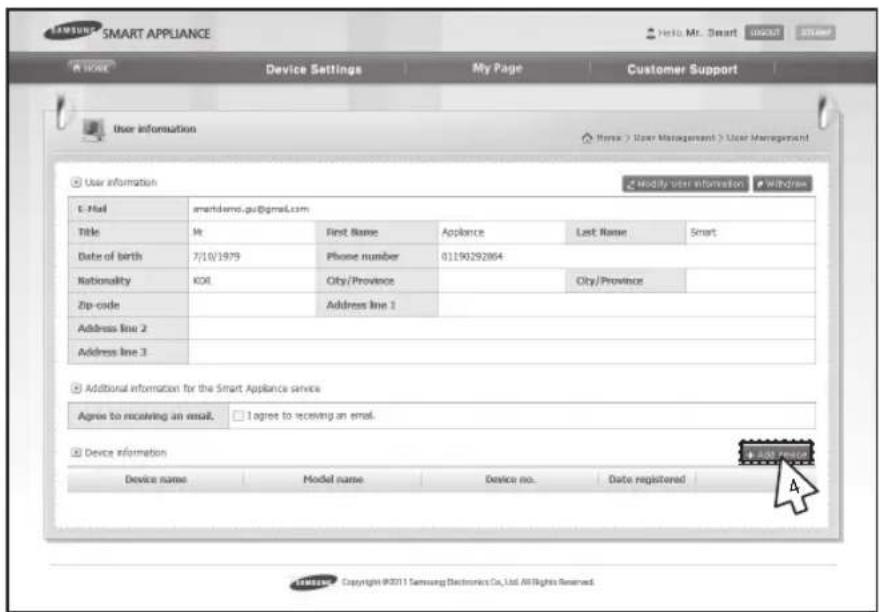Click the 'Hello Mr. Smart' greeting text
The height and width of the screenshot is (612, 879).
tap(698, 33)
